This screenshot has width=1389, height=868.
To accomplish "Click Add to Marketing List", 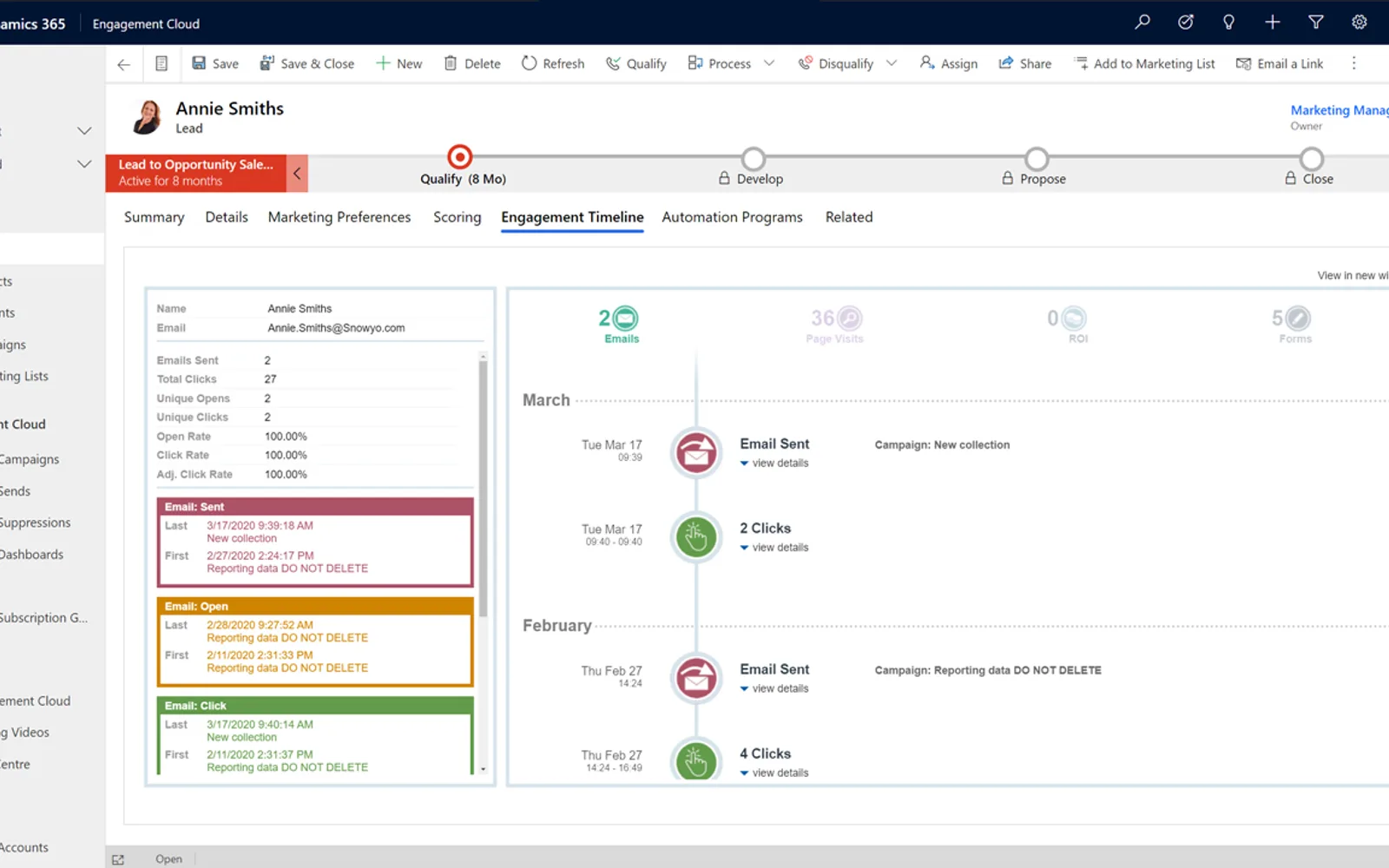I will click(x=1144, y=63).
